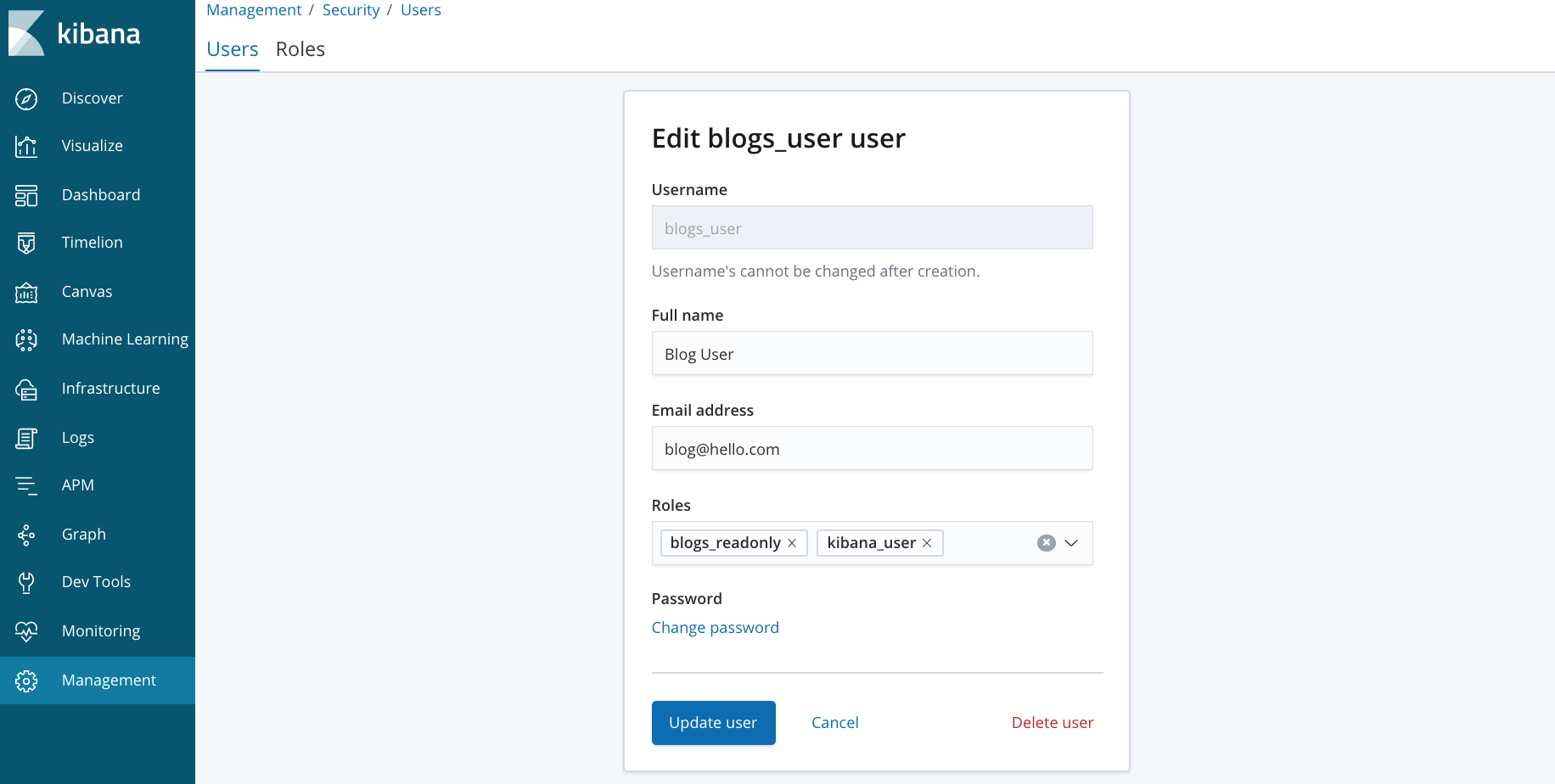Viewport: 1555px width, 784px height.
Task: Select the Timelion label in the sidebar
Action: 93,243
